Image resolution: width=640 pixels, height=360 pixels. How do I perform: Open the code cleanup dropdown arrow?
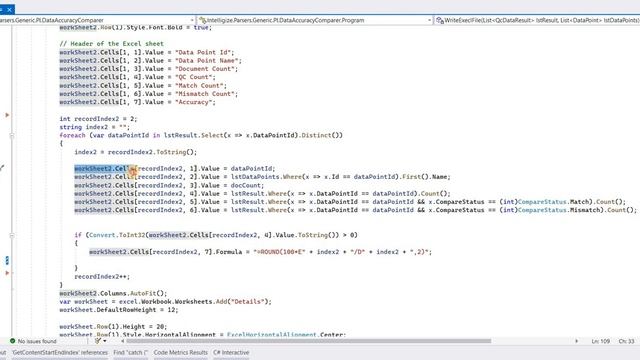coord(105,341)
